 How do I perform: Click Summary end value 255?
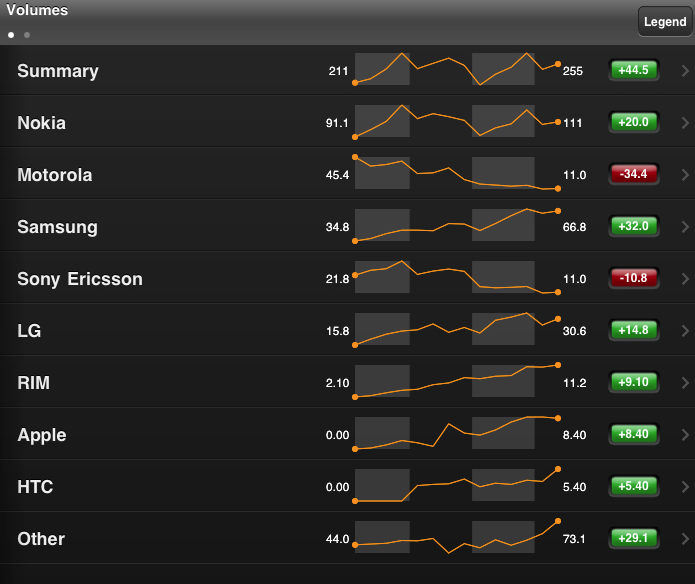click(573, 71)
